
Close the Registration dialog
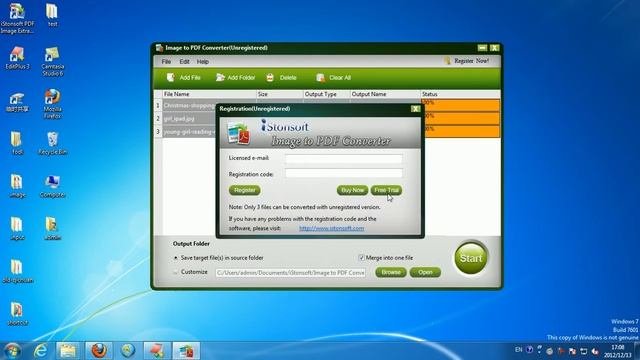(415, 109)
